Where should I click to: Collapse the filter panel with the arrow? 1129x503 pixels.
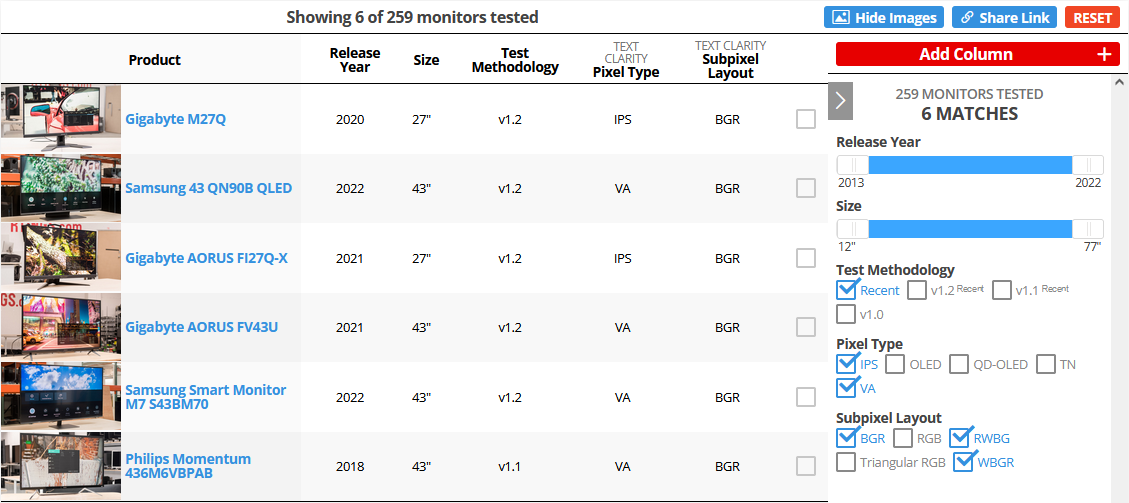tap(841, 100)
